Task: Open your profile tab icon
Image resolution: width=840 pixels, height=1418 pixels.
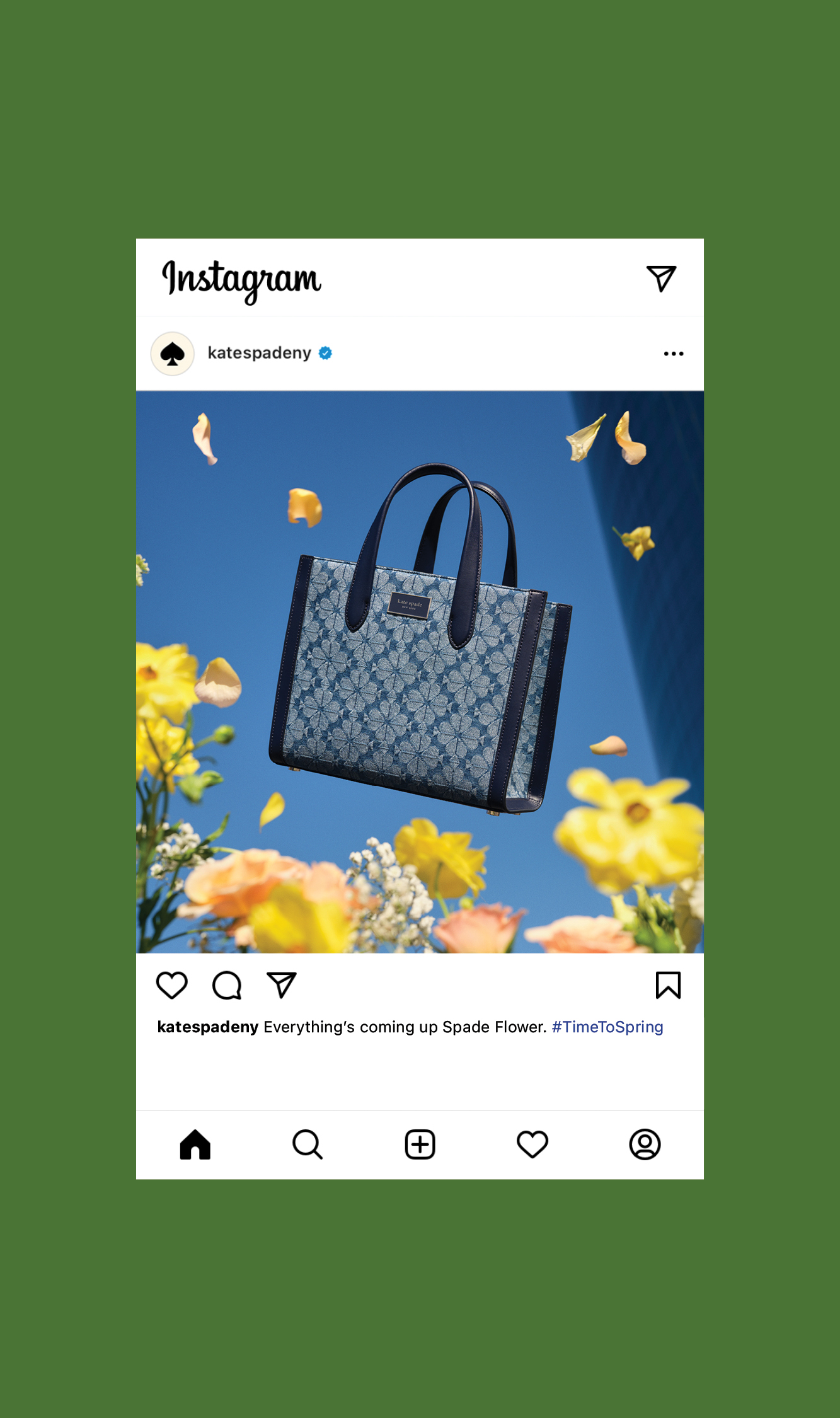Action: pyautogui.click(x=645, y=1144)
